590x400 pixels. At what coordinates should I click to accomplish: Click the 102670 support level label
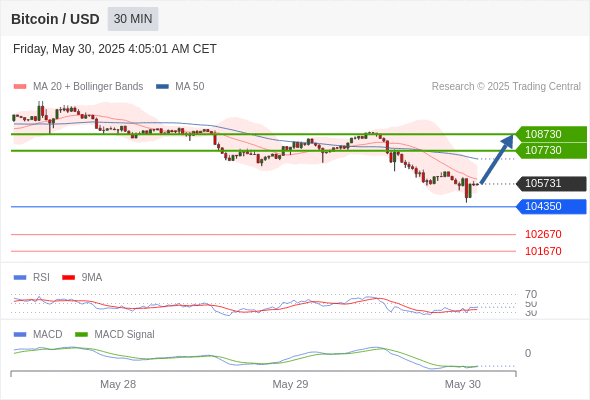543,234
